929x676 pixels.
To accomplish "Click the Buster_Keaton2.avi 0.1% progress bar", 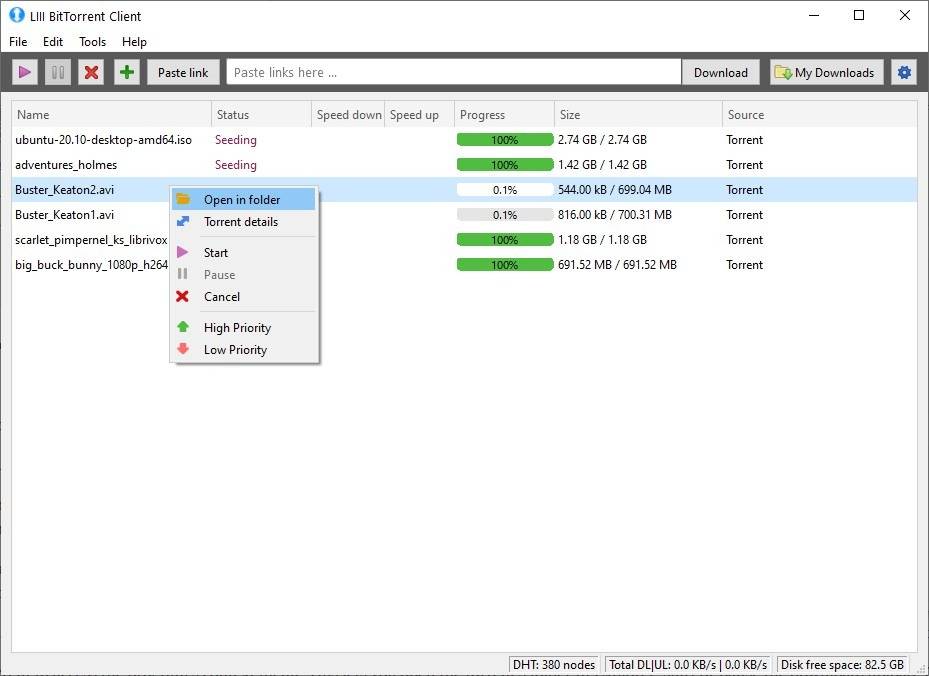I will point(505,190).
